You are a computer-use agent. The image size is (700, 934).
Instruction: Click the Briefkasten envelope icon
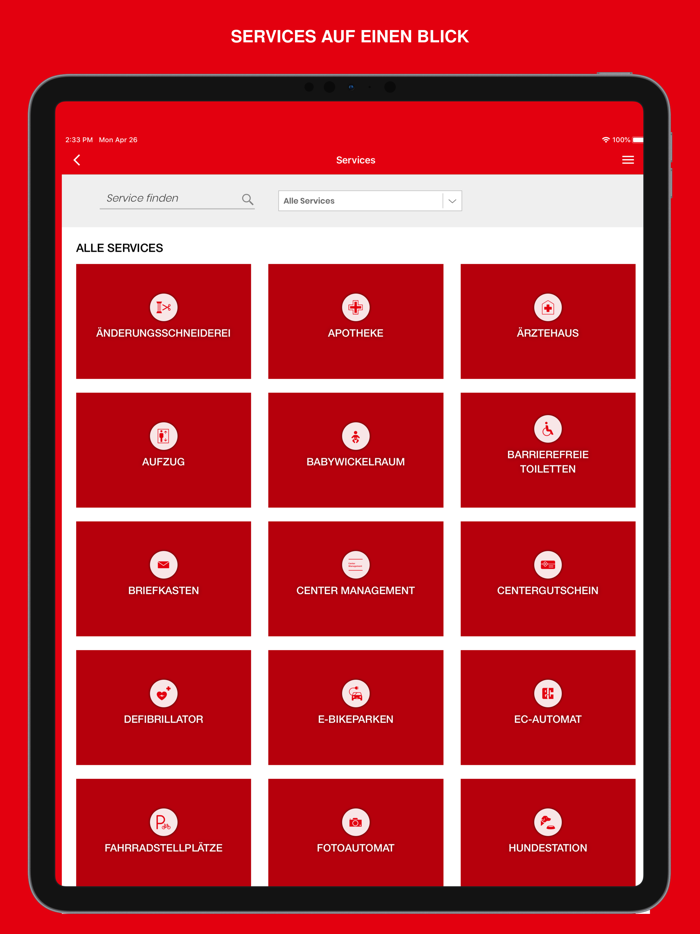(x=163, y=565)
